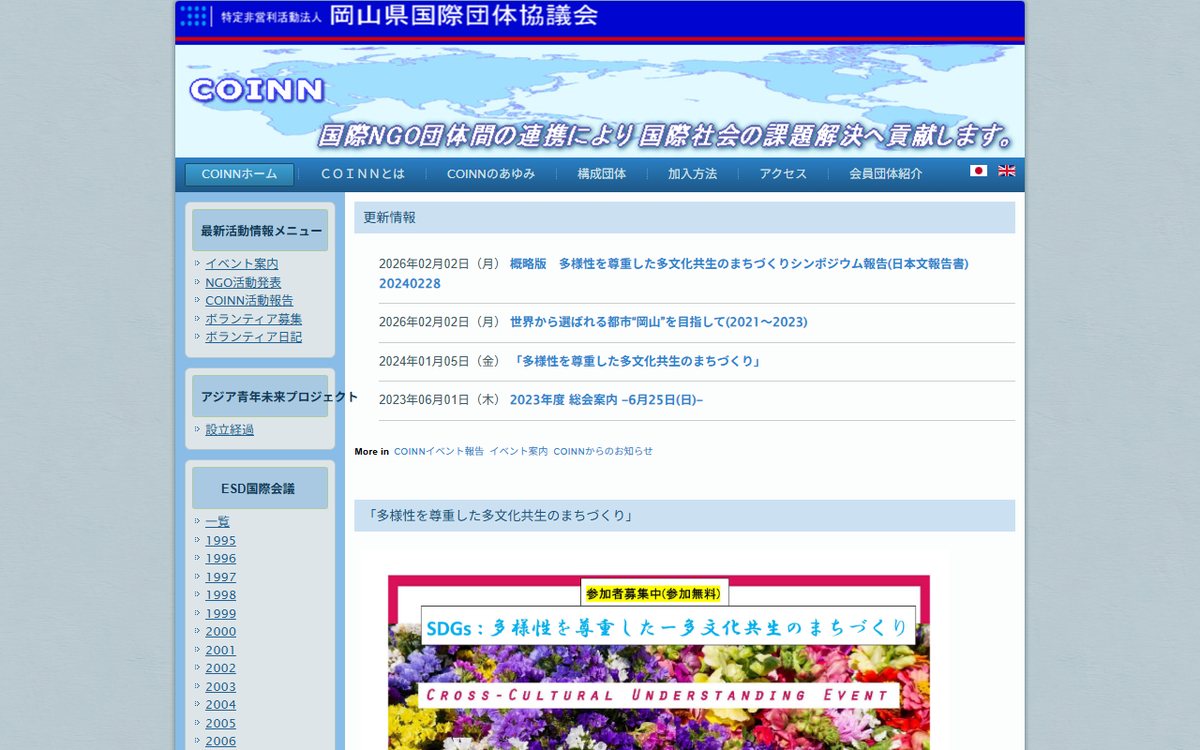Open the COINNイベント報告 category link
The width and height of the screenshot is (1200, 750).
coord(439,451)
